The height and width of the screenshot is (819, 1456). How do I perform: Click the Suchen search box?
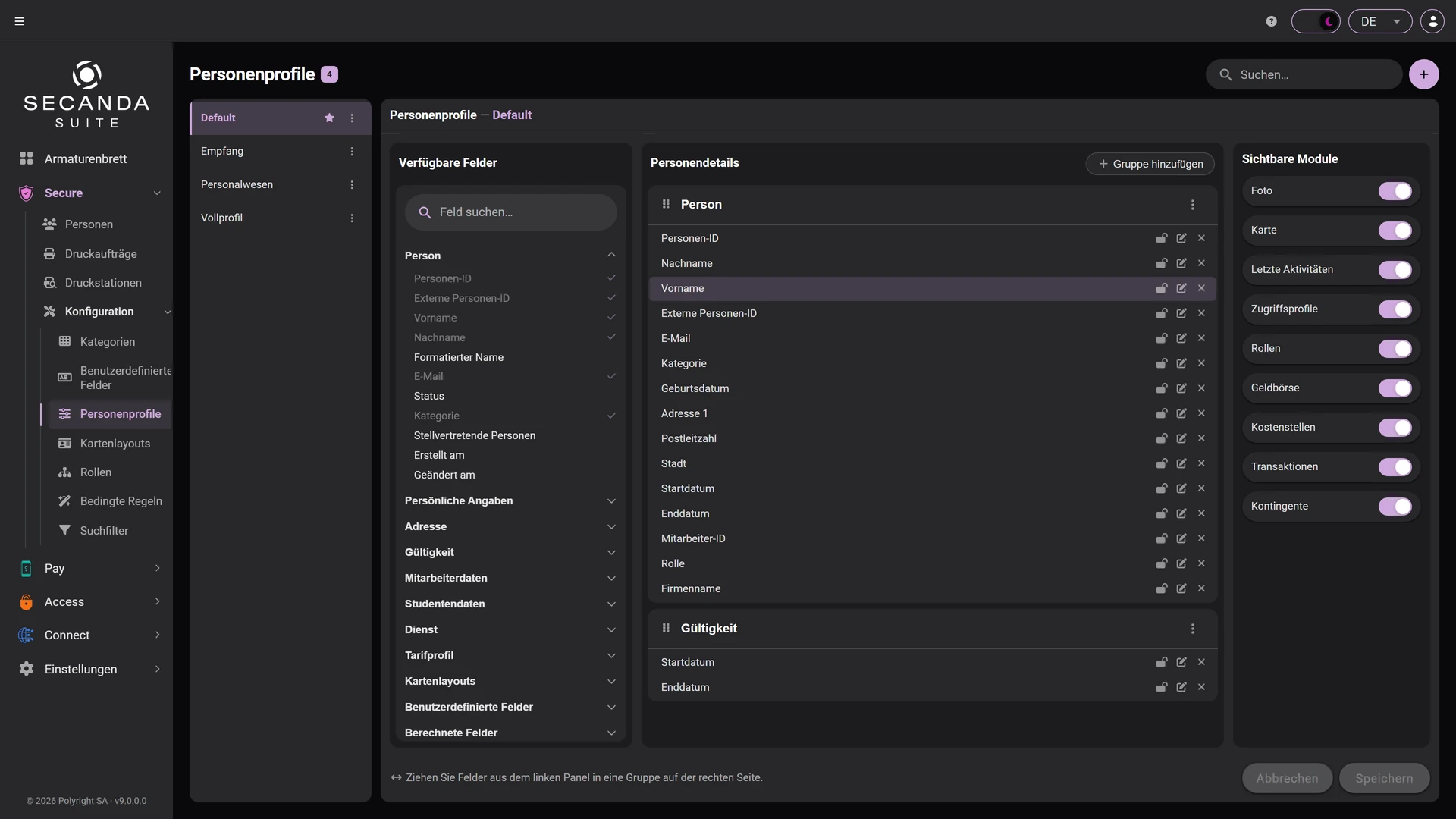pyautogui.click(x=1304, y=74)
